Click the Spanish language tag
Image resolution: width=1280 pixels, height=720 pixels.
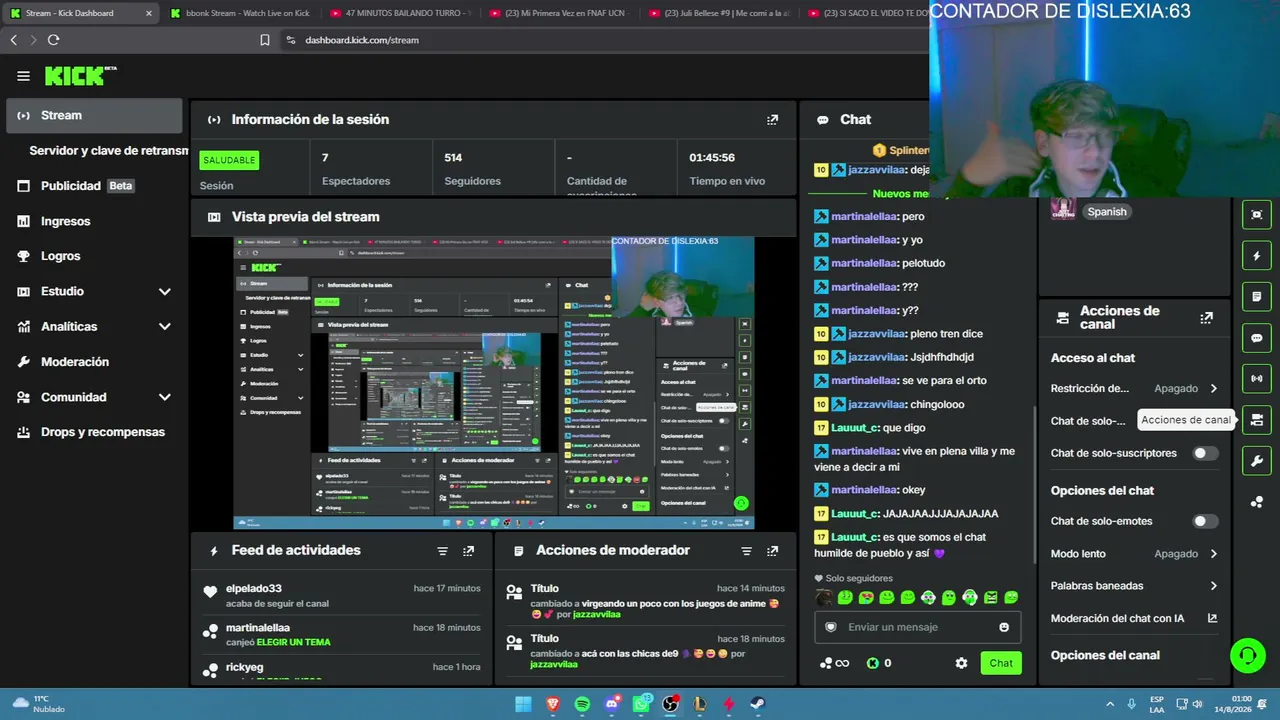coord(1107,212)
